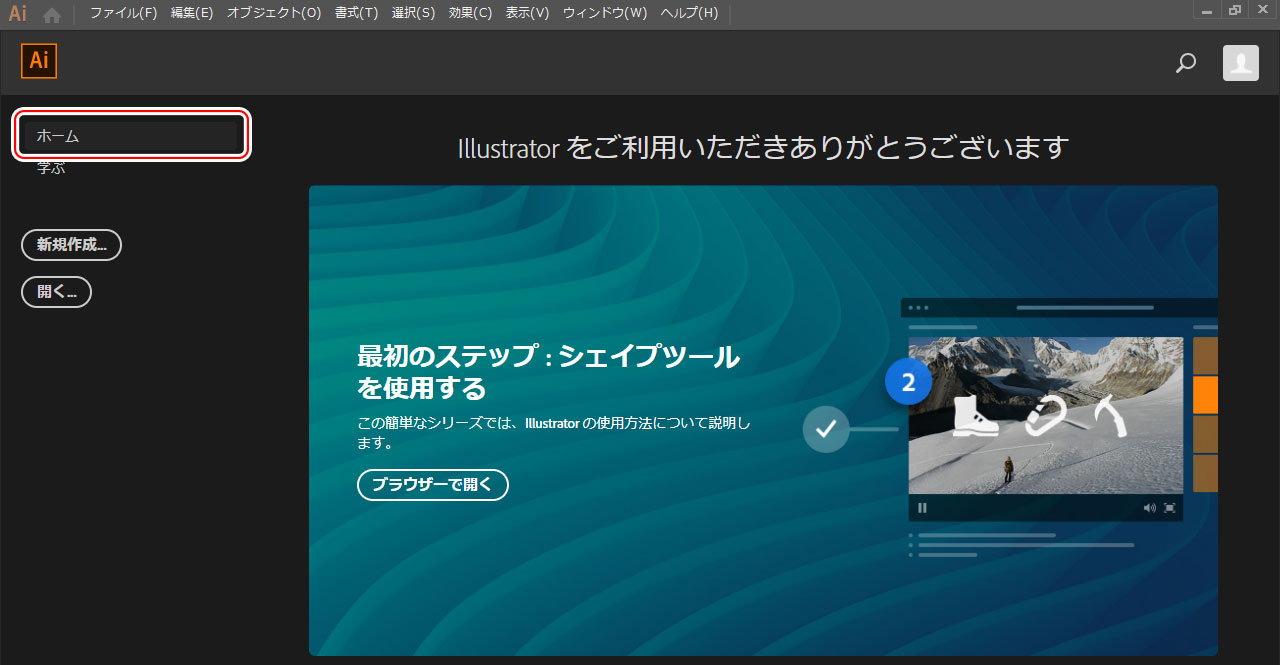Open the 編集(E) menu

(192, 13)
